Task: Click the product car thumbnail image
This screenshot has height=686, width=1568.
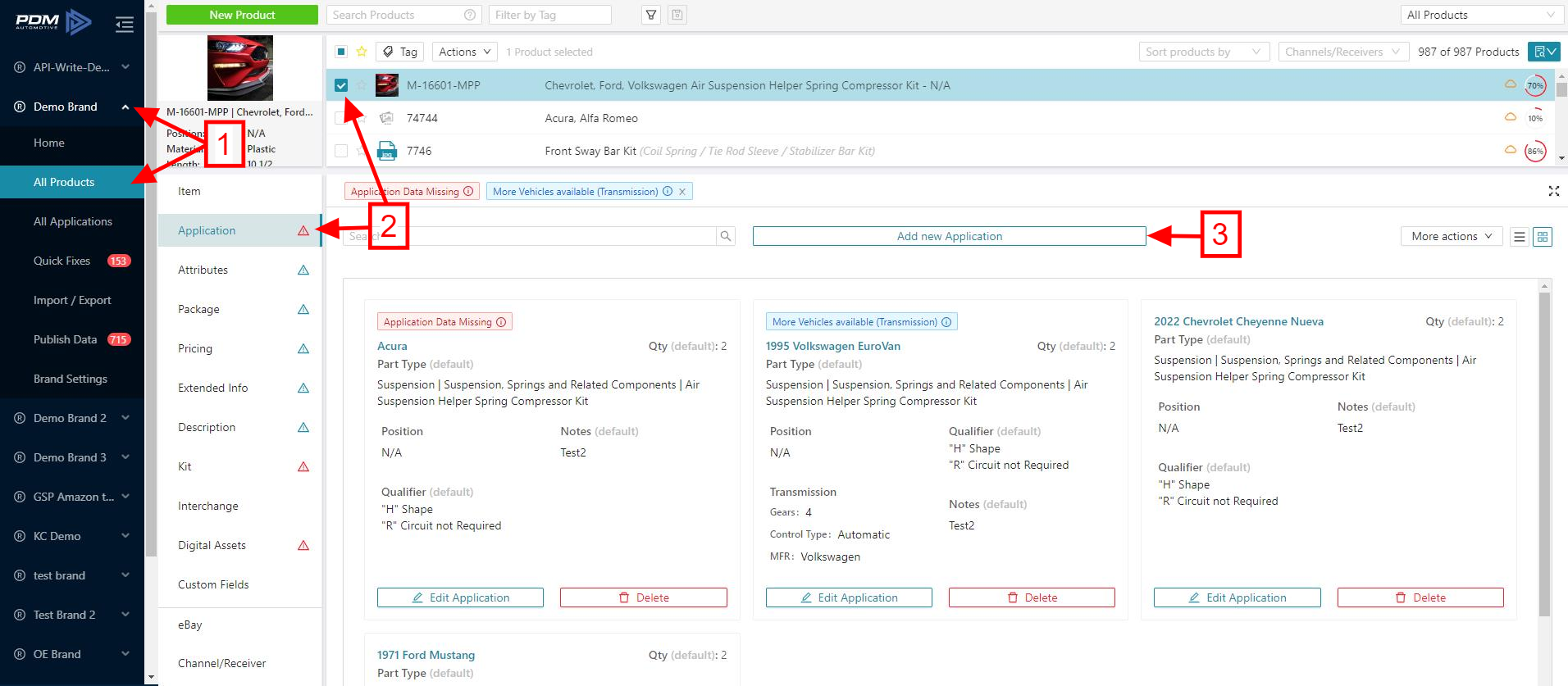Action: pos(239,68)
